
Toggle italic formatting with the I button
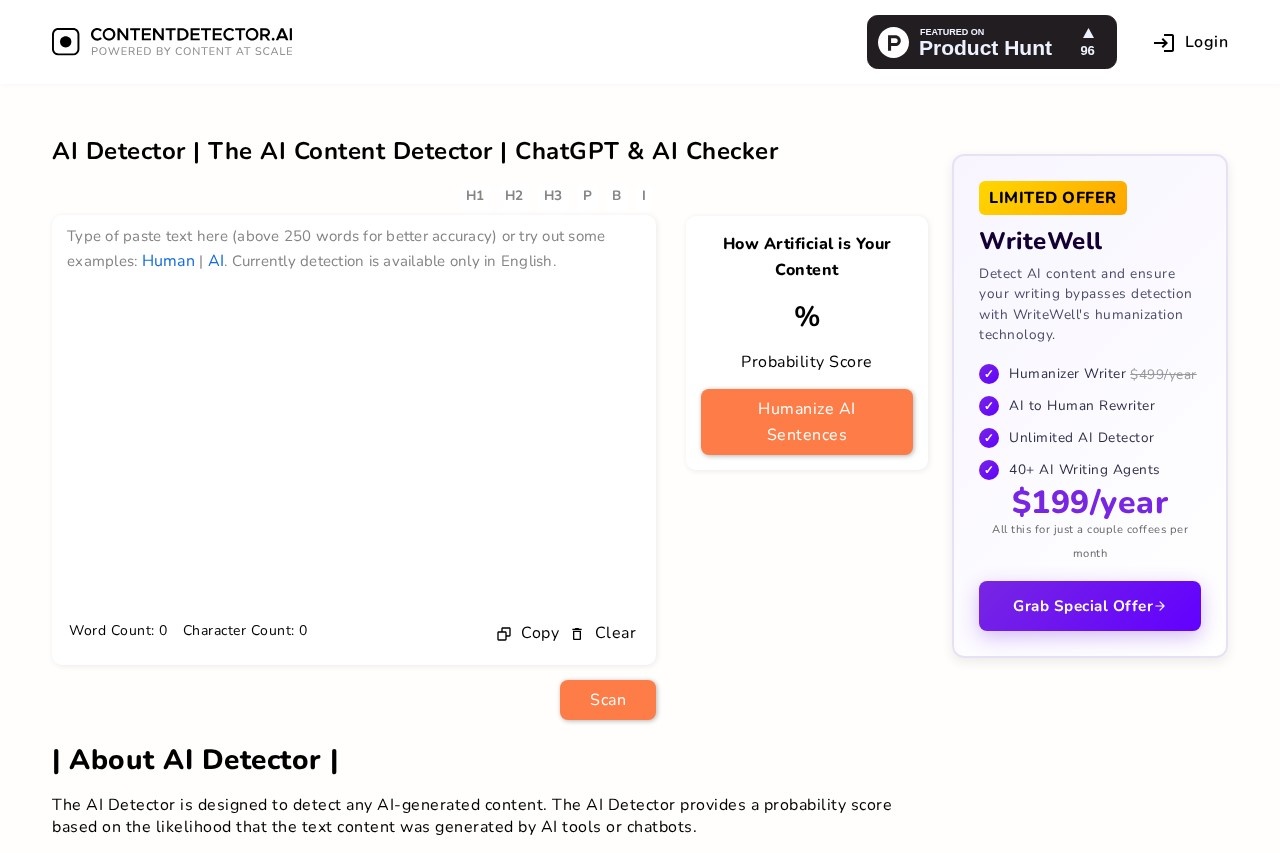(x=644, y=195)
